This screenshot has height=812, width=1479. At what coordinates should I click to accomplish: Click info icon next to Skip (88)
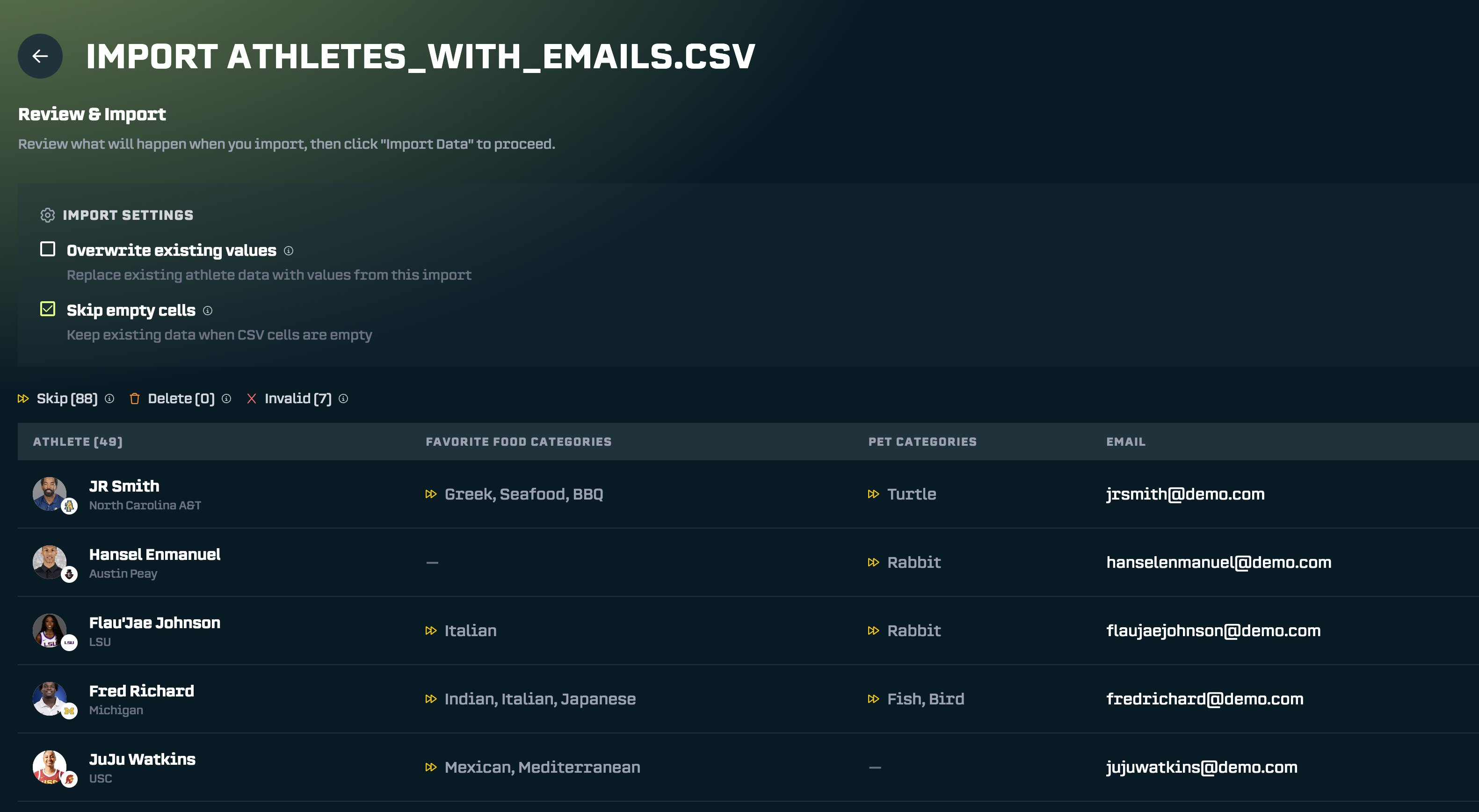(109, 399)
